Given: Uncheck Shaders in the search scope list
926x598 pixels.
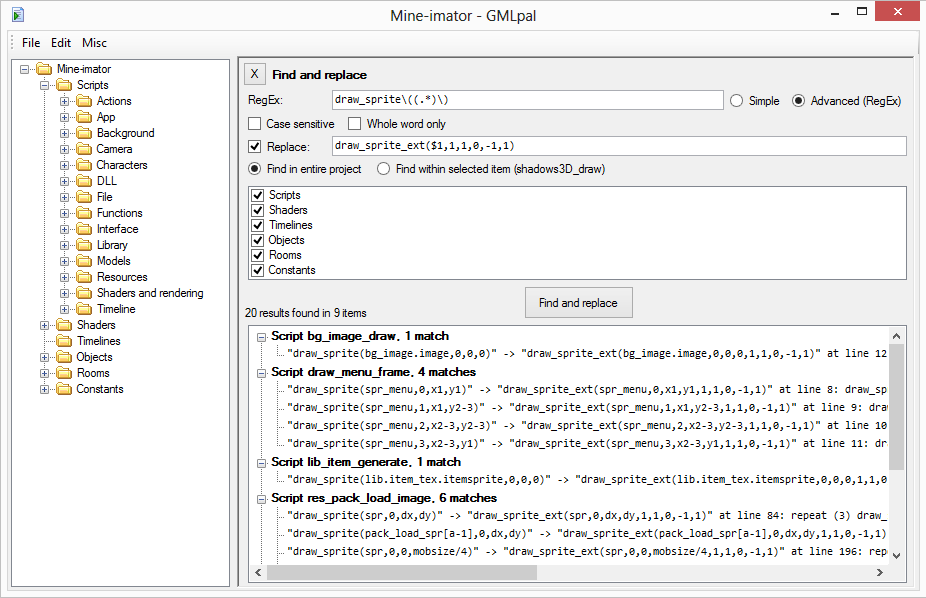Looking at the screenshot, I should [257, 210].
